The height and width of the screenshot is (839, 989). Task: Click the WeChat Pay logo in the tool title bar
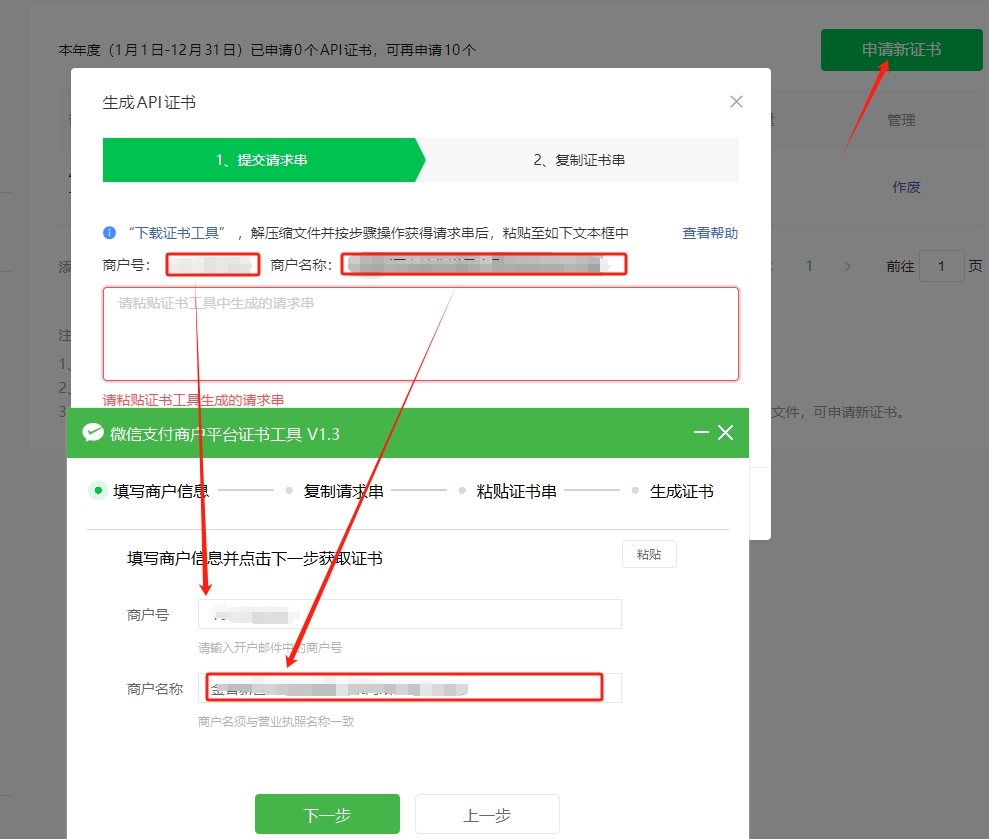pyautogui.click(x=93, y=433)
